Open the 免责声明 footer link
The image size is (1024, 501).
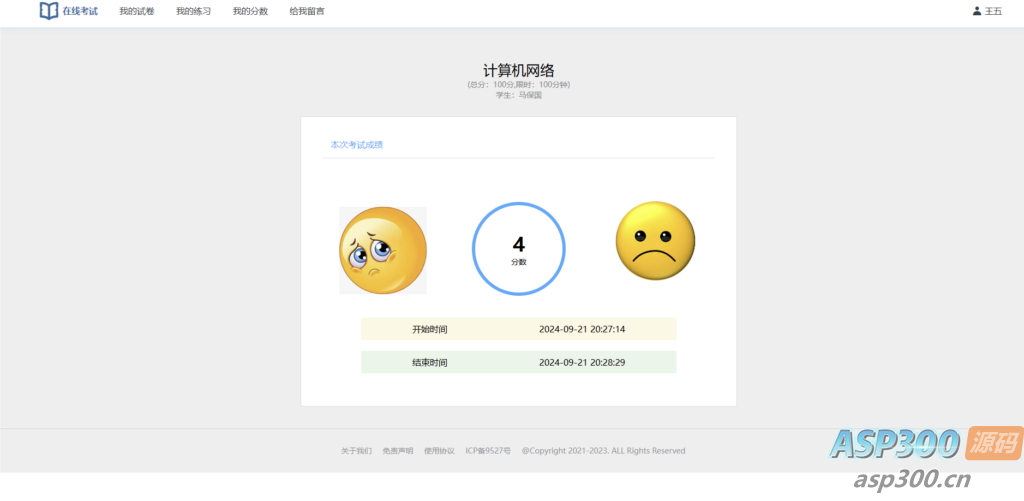[397, 451]
